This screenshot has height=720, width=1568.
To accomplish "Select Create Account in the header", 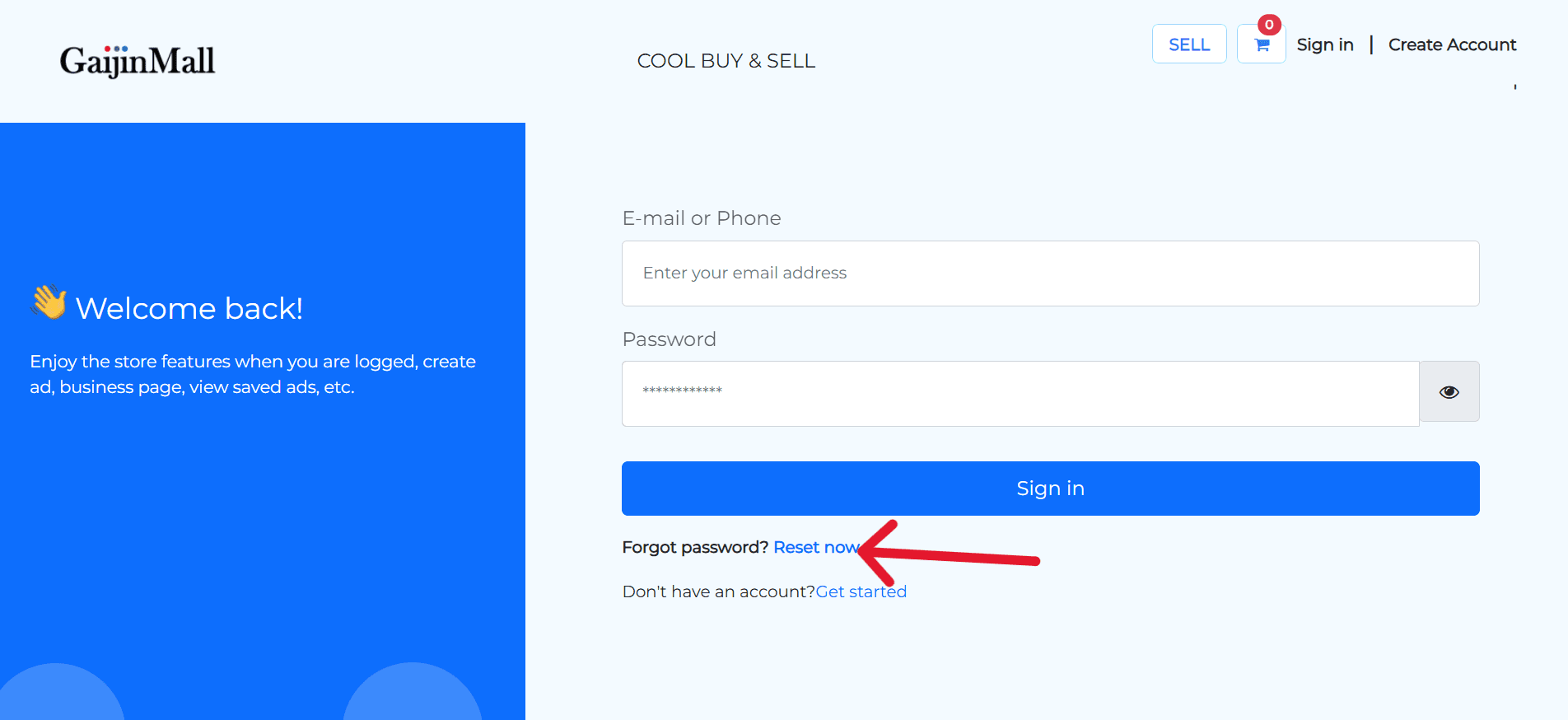I will coord(1452,44).
